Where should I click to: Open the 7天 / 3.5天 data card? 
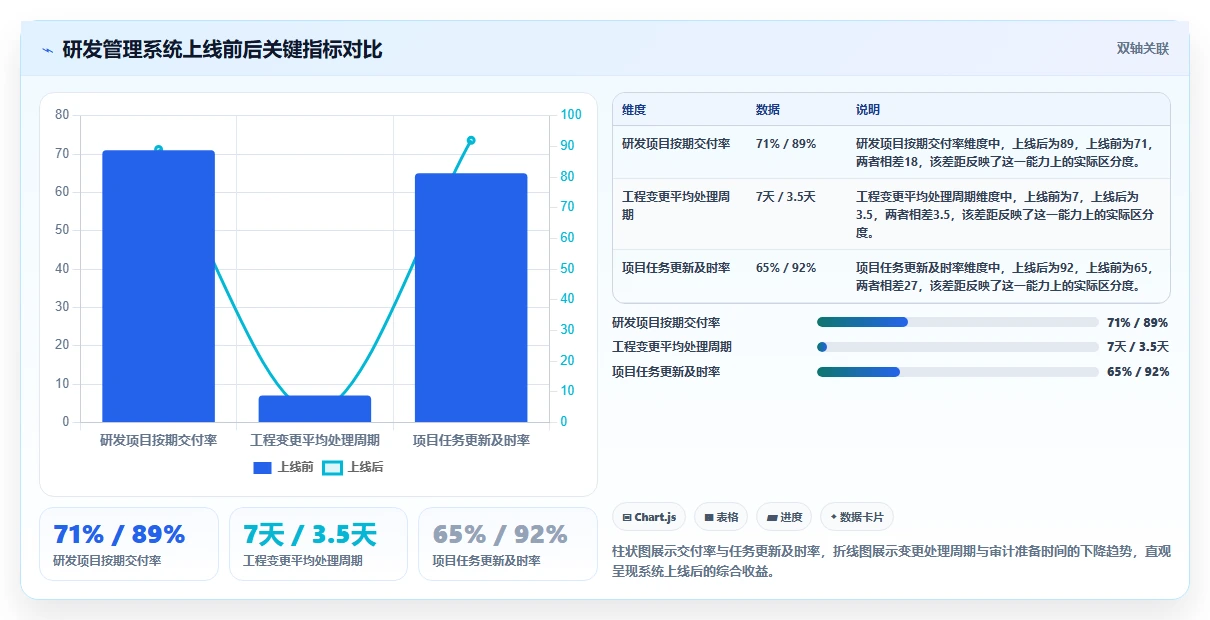(318, 544)
